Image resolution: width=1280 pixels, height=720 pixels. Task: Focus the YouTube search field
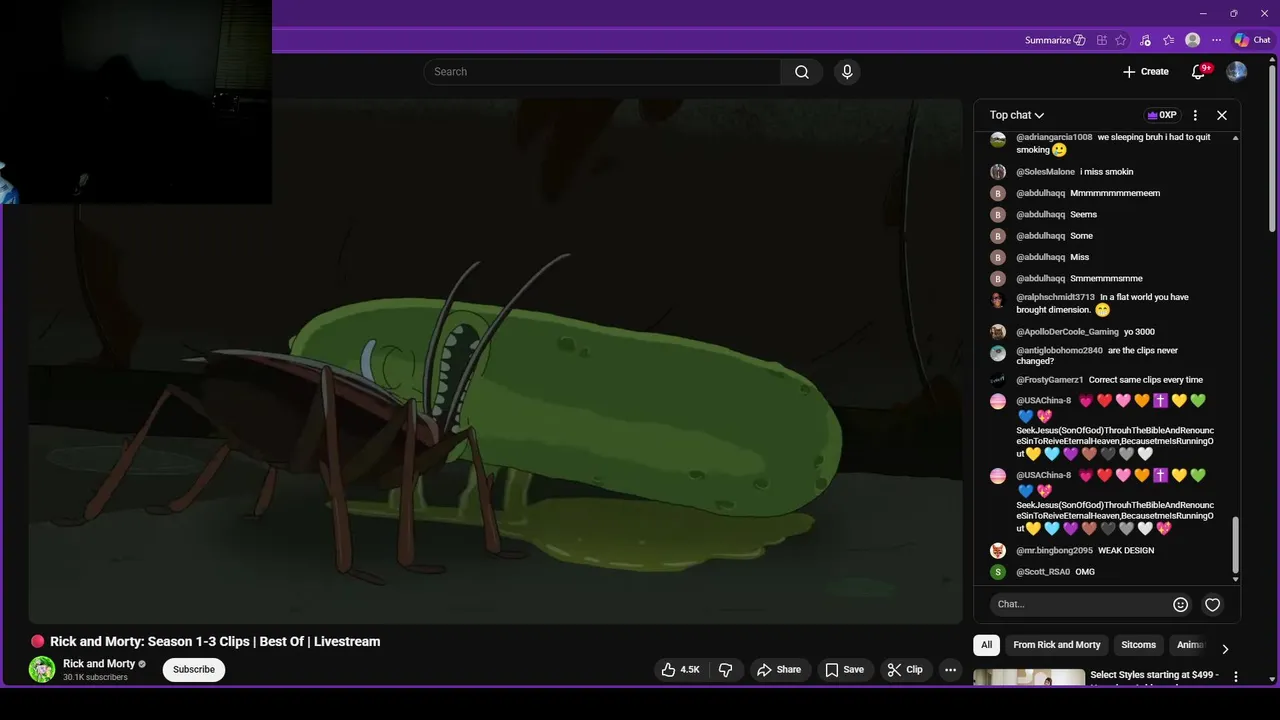602,72
